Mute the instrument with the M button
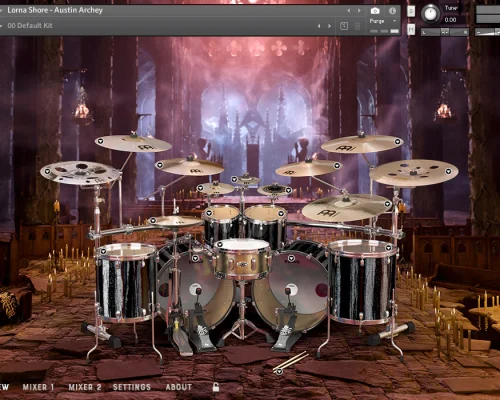Screen dimensions: 500x400 click(x=411, y=29)
